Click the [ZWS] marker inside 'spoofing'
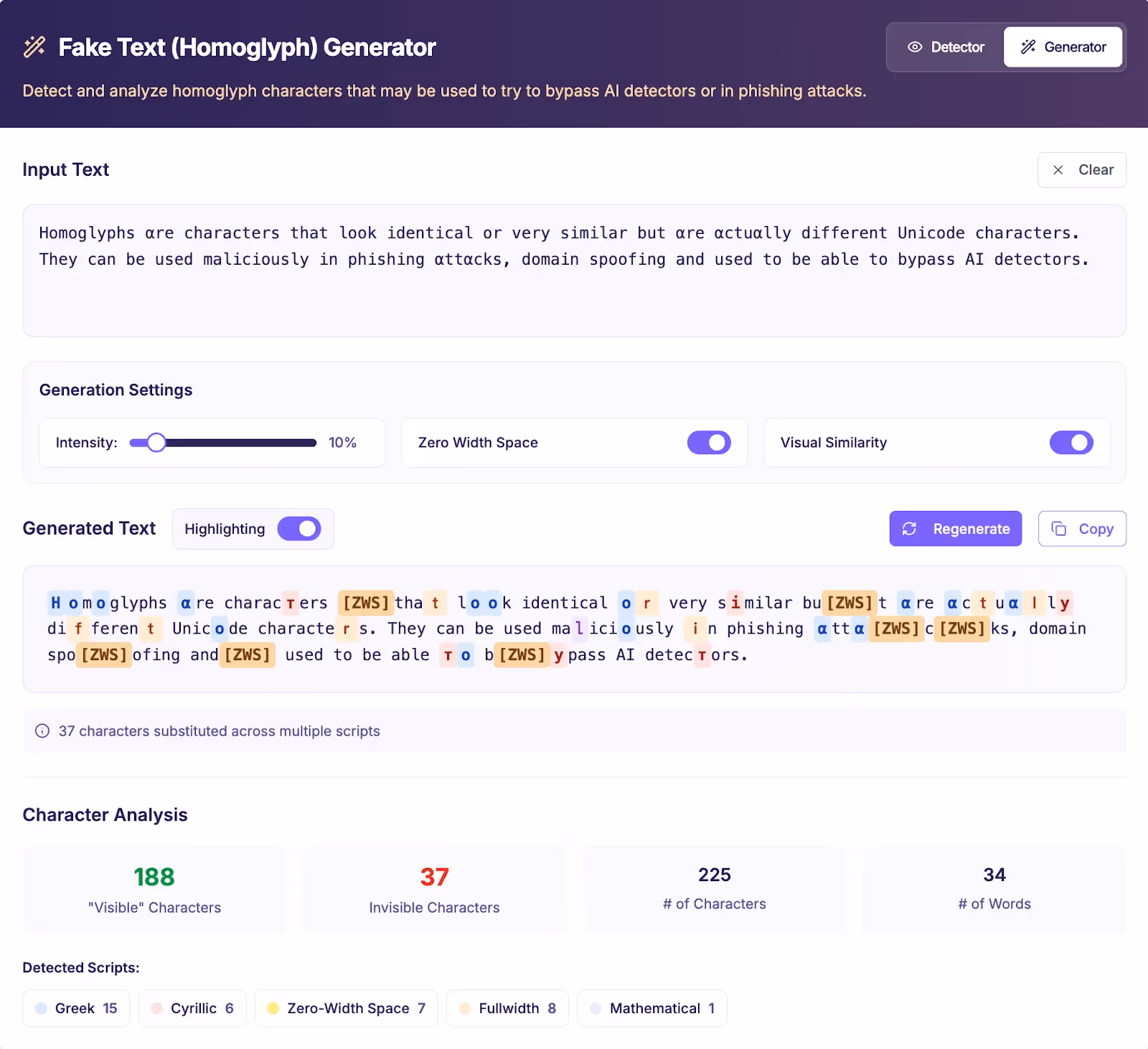 pos(104,655)
